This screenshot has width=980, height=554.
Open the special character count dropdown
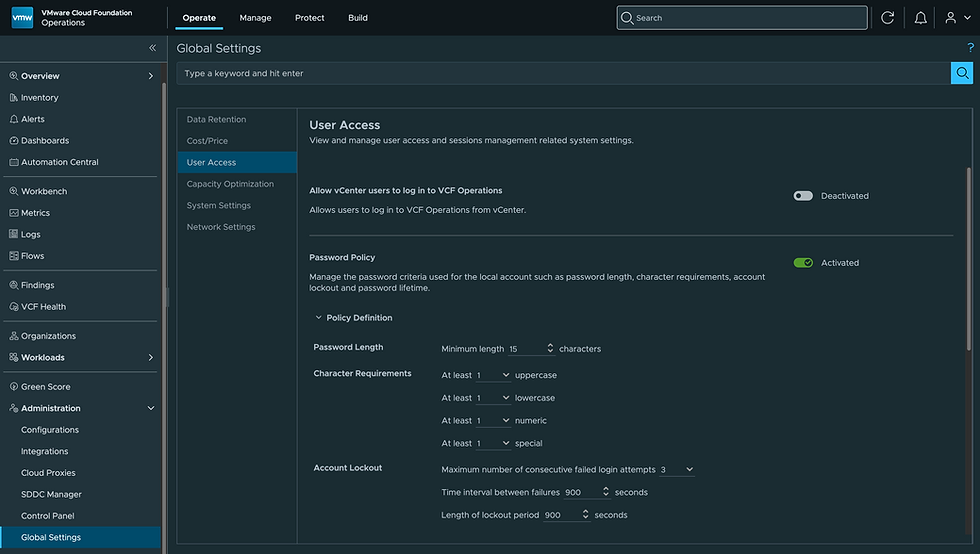pos(493,443)
